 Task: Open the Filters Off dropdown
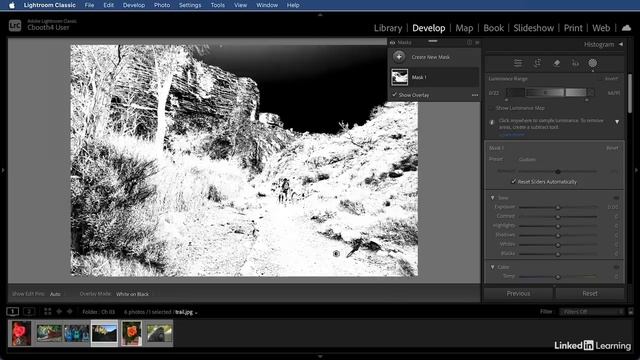[x=592, y=311]
